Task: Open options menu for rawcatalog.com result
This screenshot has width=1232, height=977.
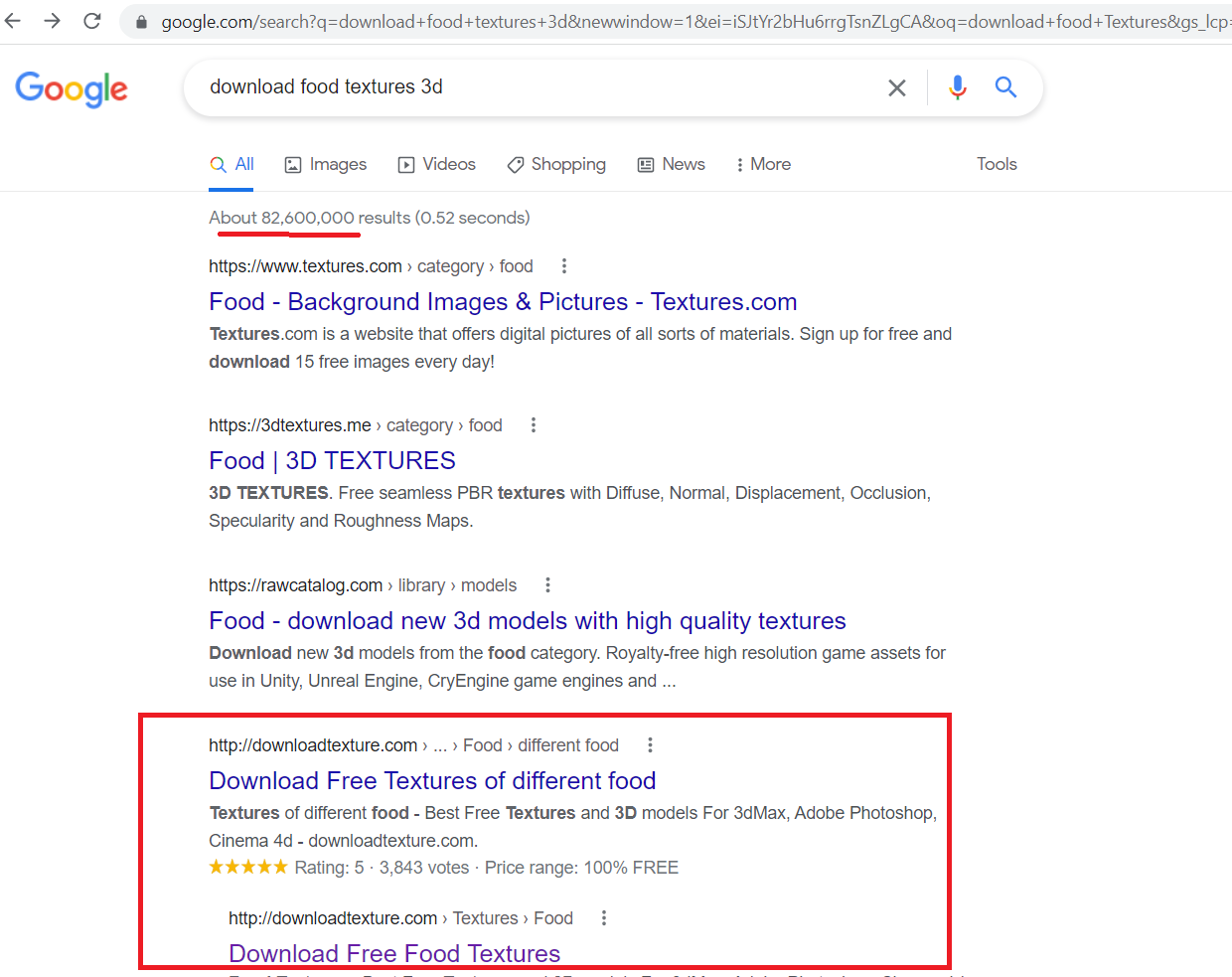Action: tap(547, 585)
